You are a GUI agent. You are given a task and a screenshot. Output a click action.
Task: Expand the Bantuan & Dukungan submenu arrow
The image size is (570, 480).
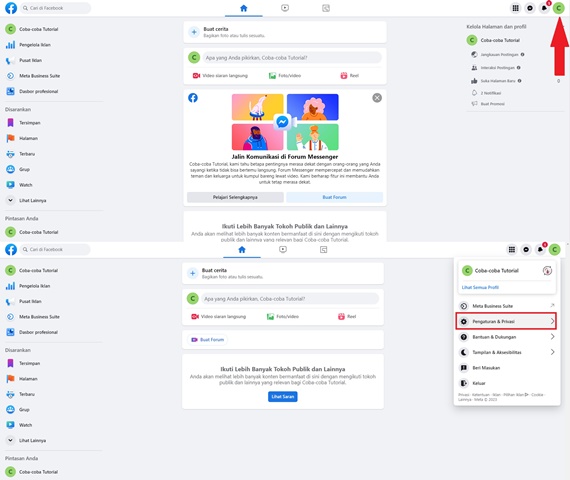552,337
